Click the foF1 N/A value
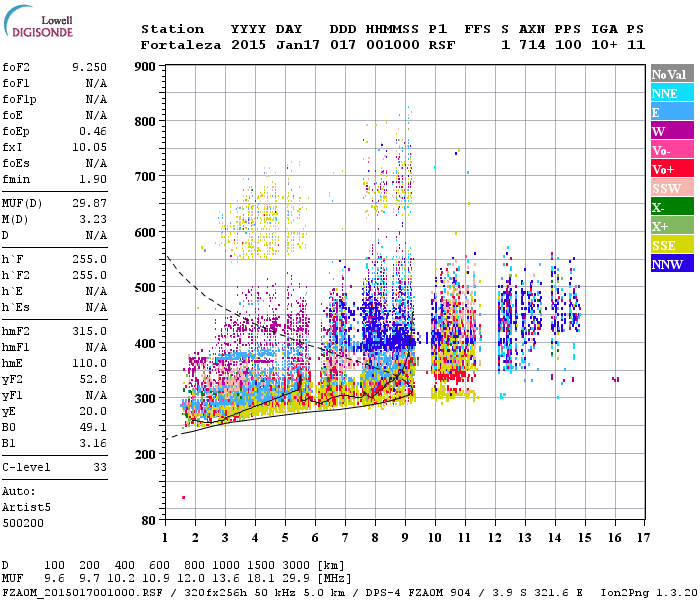 96,83
